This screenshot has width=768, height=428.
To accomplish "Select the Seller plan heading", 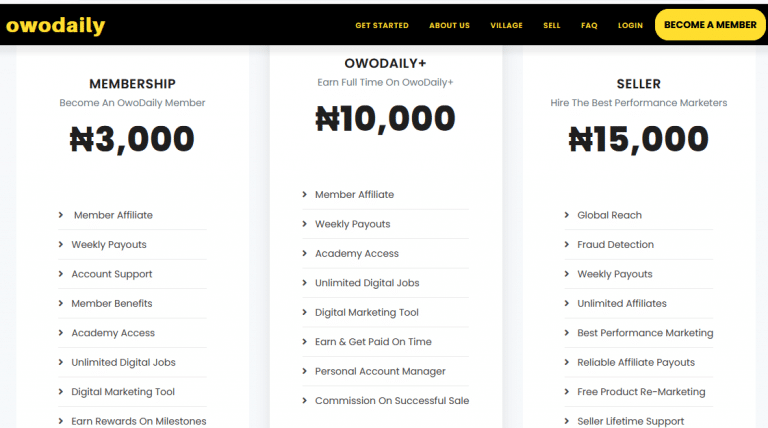I will click(639, 84).
